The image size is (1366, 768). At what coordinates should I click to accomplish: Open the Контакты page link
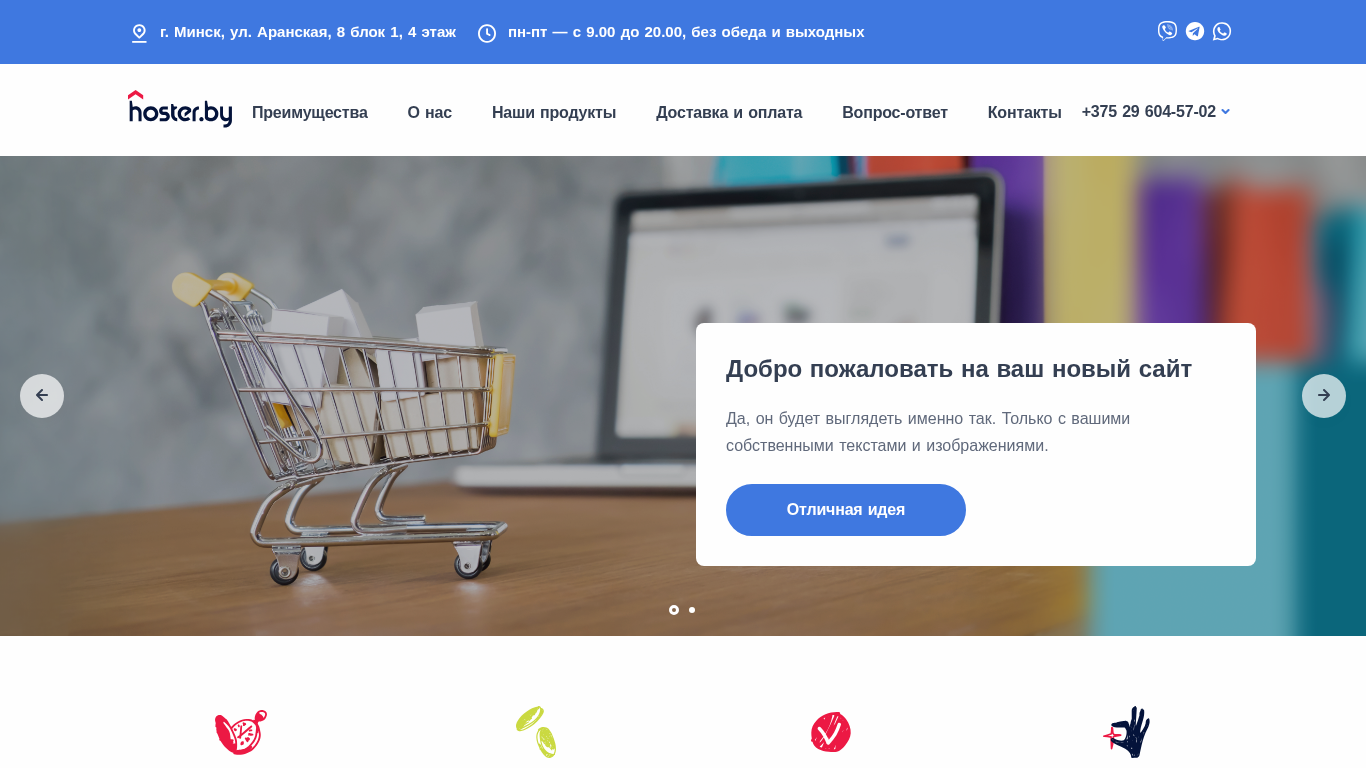click(x=1025, y=113)
